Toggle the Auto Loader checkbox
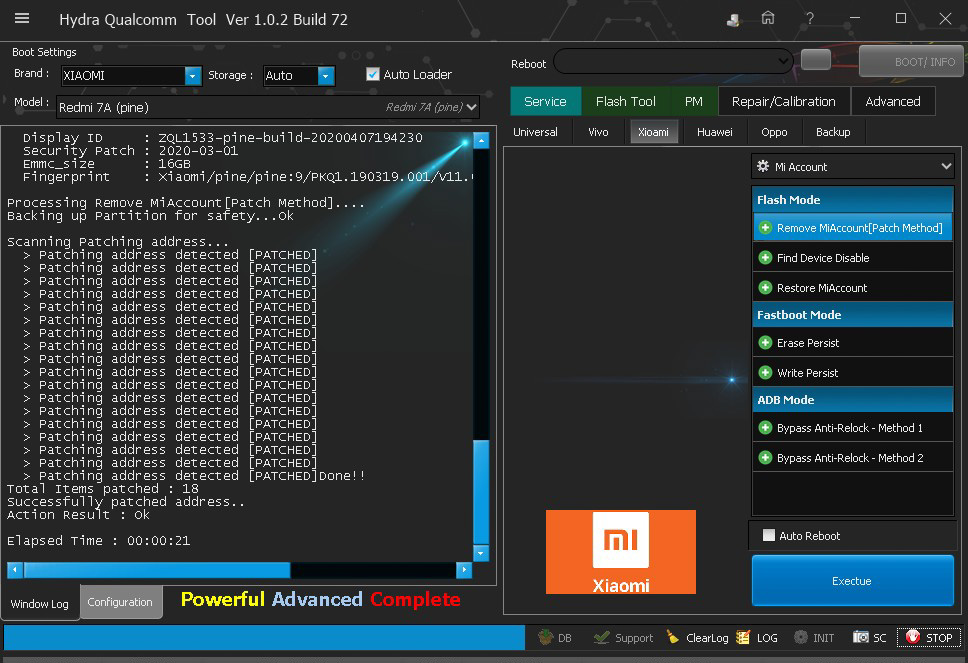 (373, 75)
